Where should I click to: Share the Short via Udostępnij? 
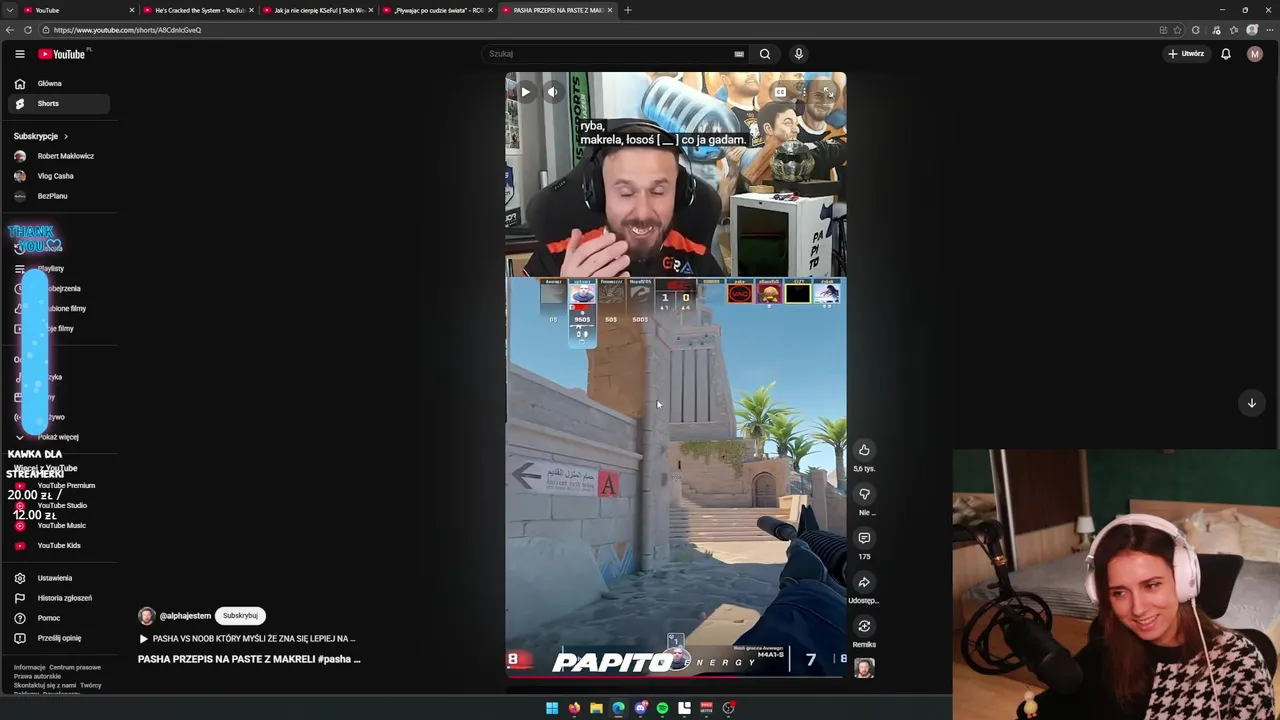(x=864, y=582)
